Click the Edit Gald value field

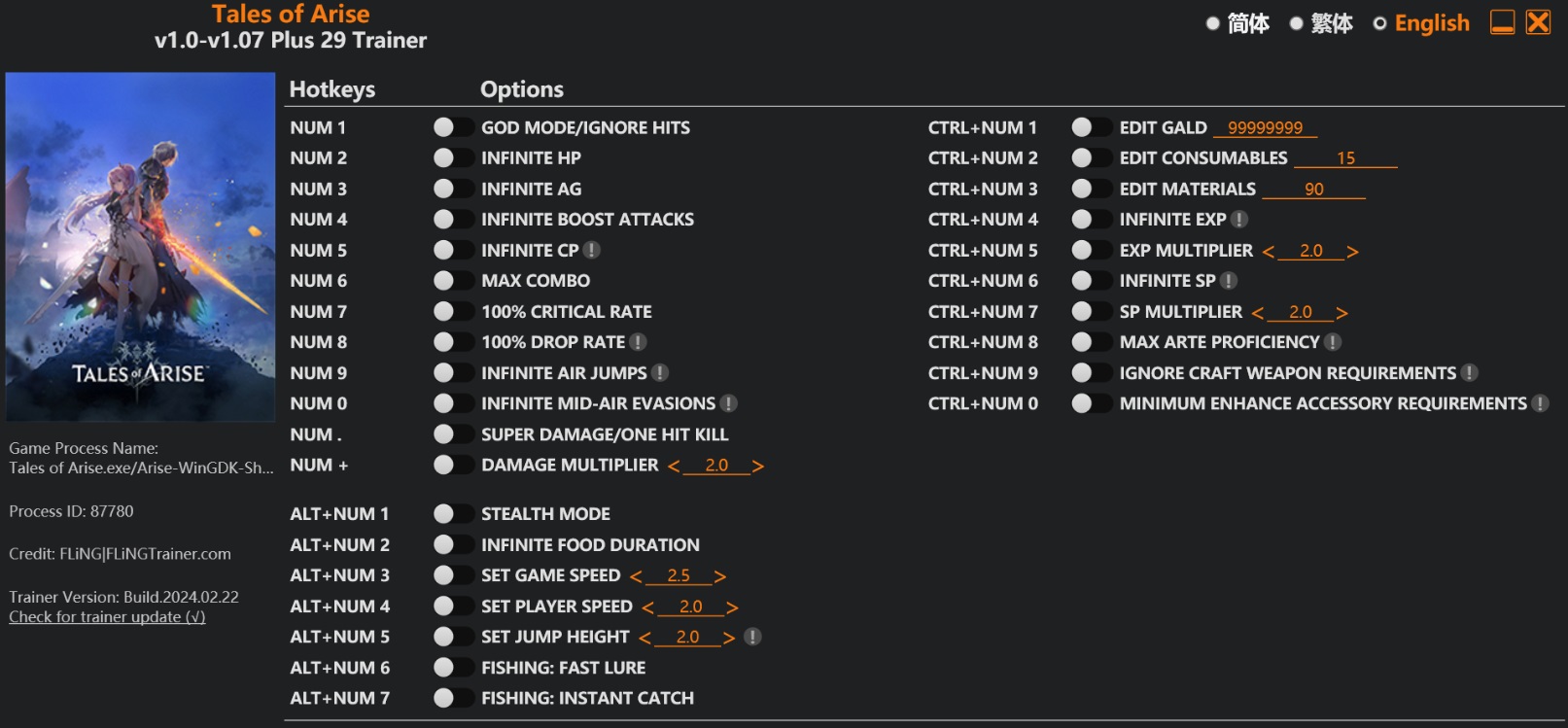point(1265,128)
